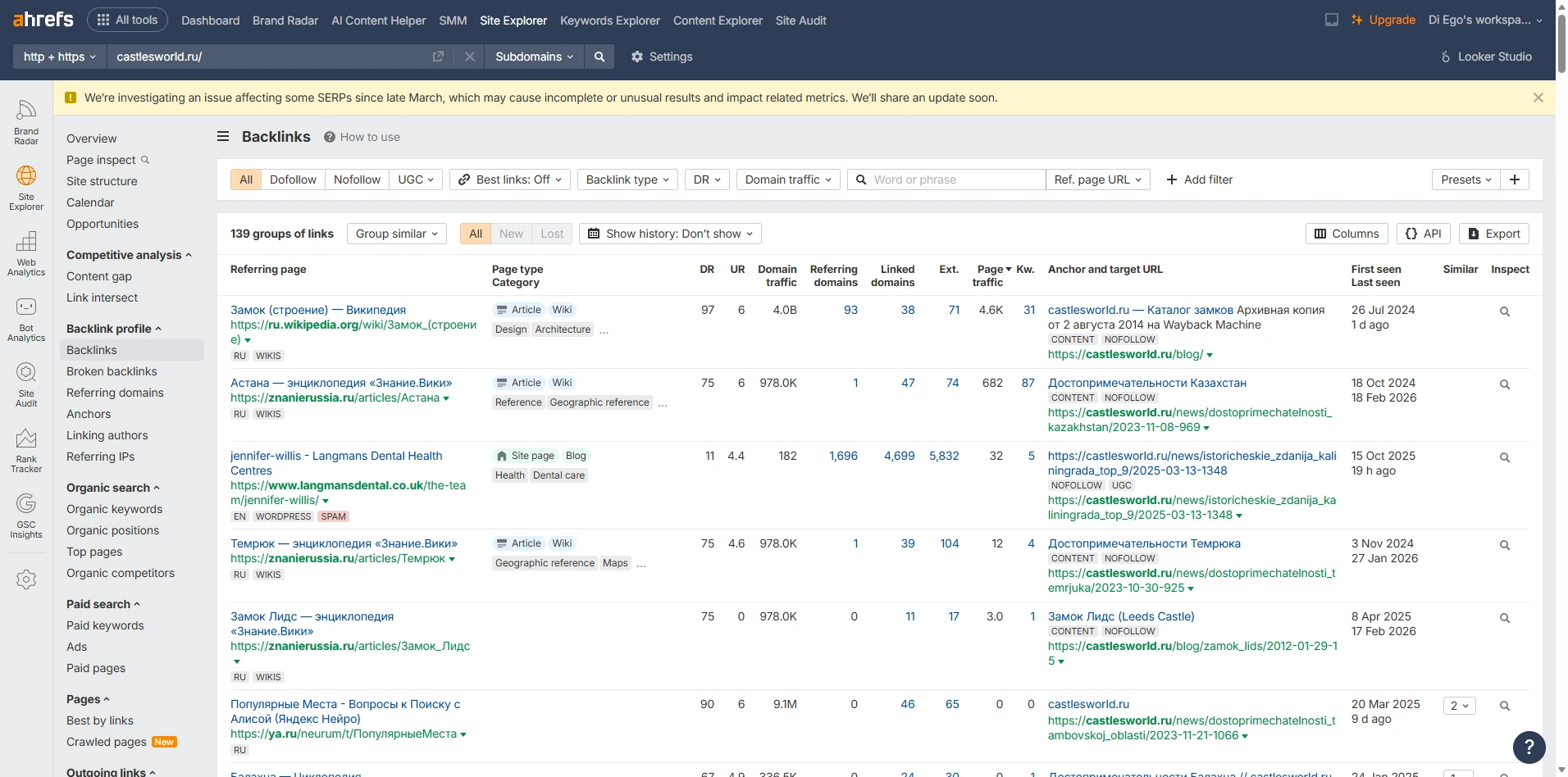Open Brand Radar in left sidebar
This screenshot has width=1568, height=777.
(26, 123)
